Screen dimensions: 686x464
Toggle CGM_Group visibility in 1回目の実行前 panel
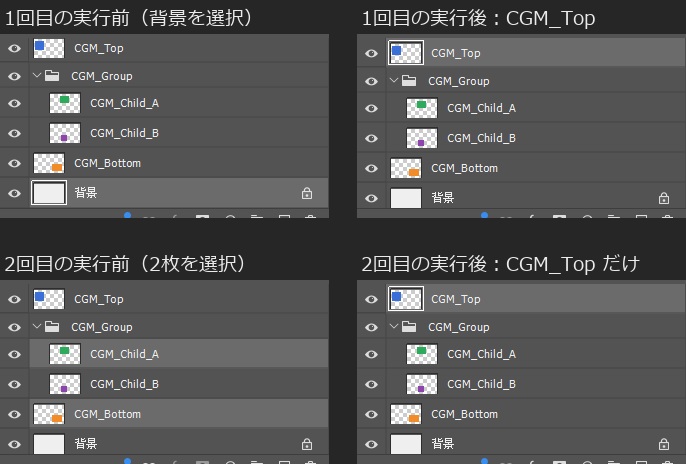(x=14, y=77)
